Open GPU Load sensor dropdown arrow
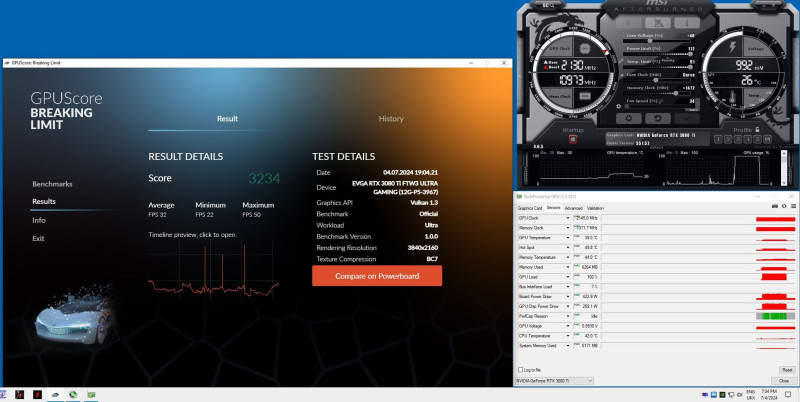Image resolution: width=800 pixels, height=402 pixels. point(567,277)
